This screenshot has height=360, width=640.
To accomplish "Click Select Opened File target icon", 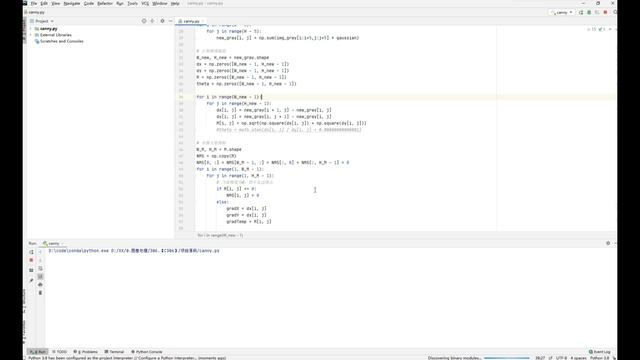I will click(x=144, y=21).
